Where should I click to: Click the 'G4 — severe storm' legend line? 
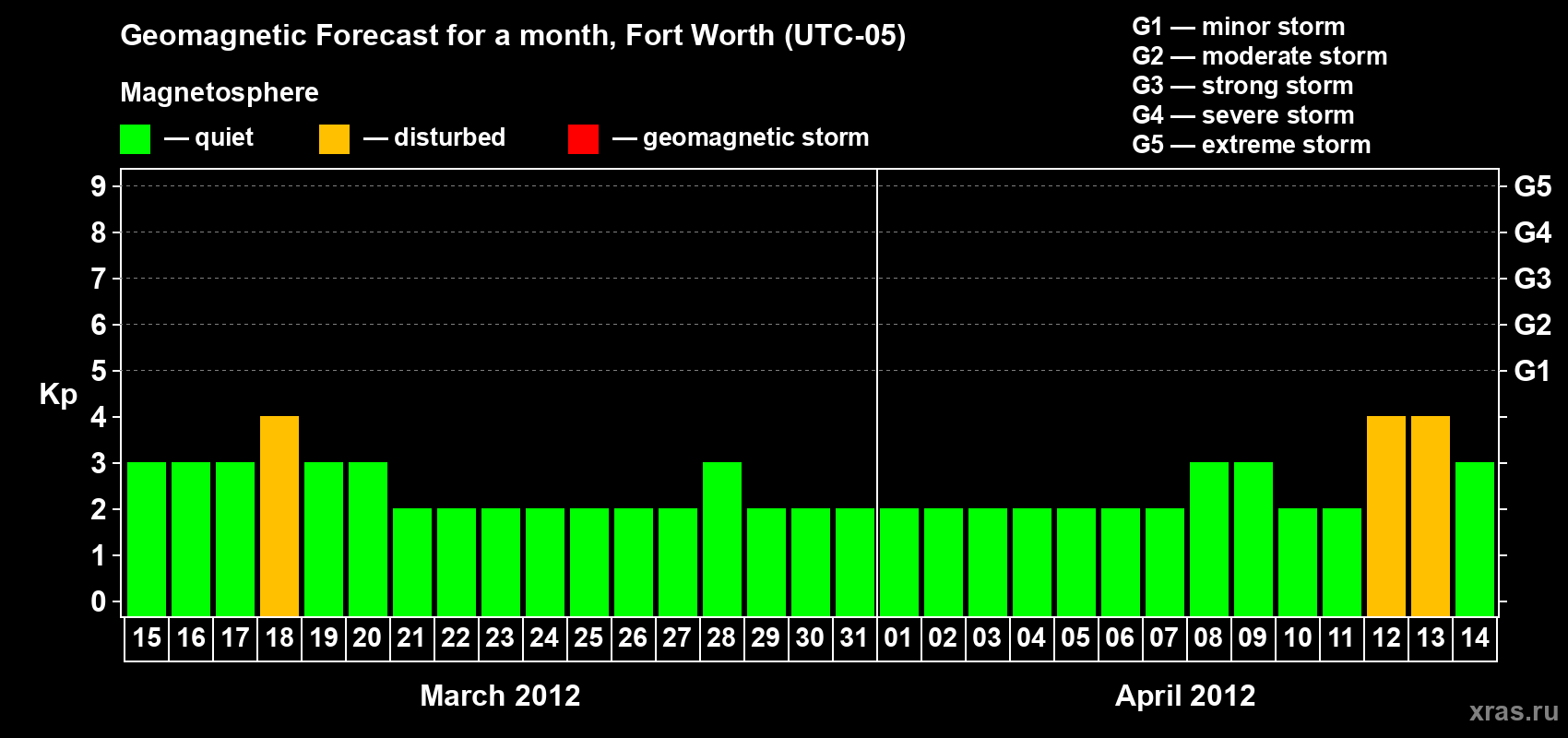[1243, 115]
